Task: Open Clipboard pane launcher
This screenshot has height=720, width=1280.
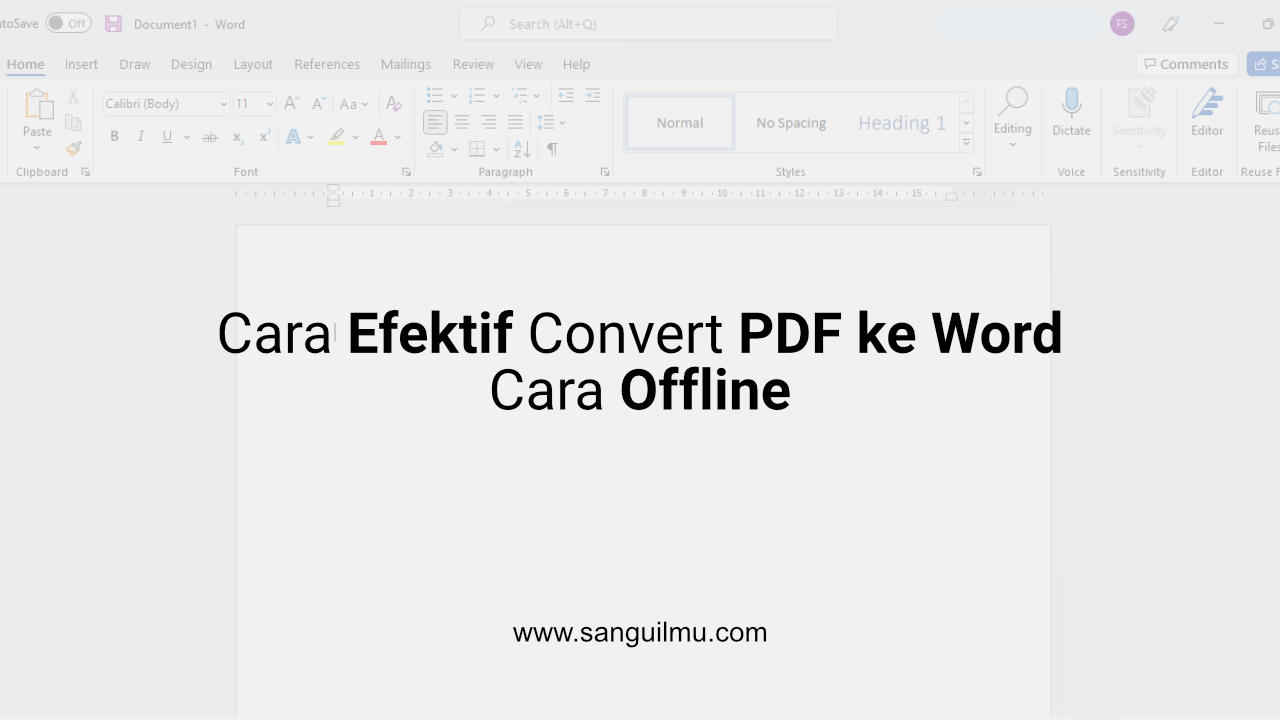Action: pyautogui.click(x=85, y=172)
